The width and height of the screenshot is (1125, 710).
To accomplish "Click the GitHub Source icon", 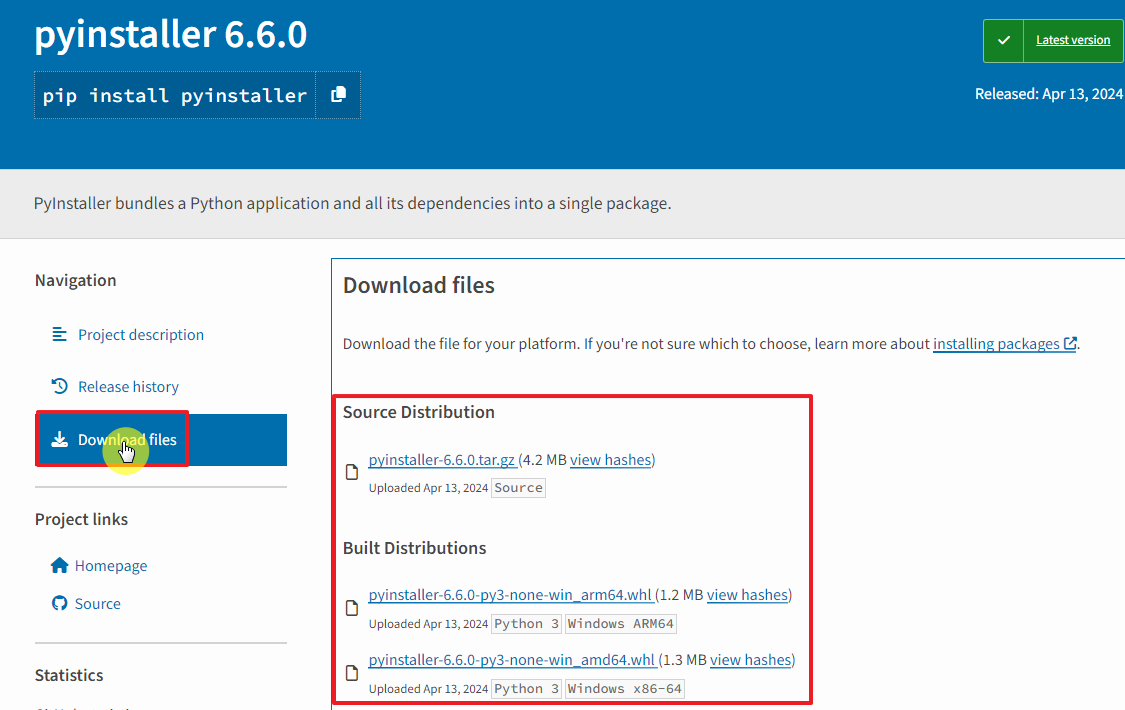I will 60,603.
